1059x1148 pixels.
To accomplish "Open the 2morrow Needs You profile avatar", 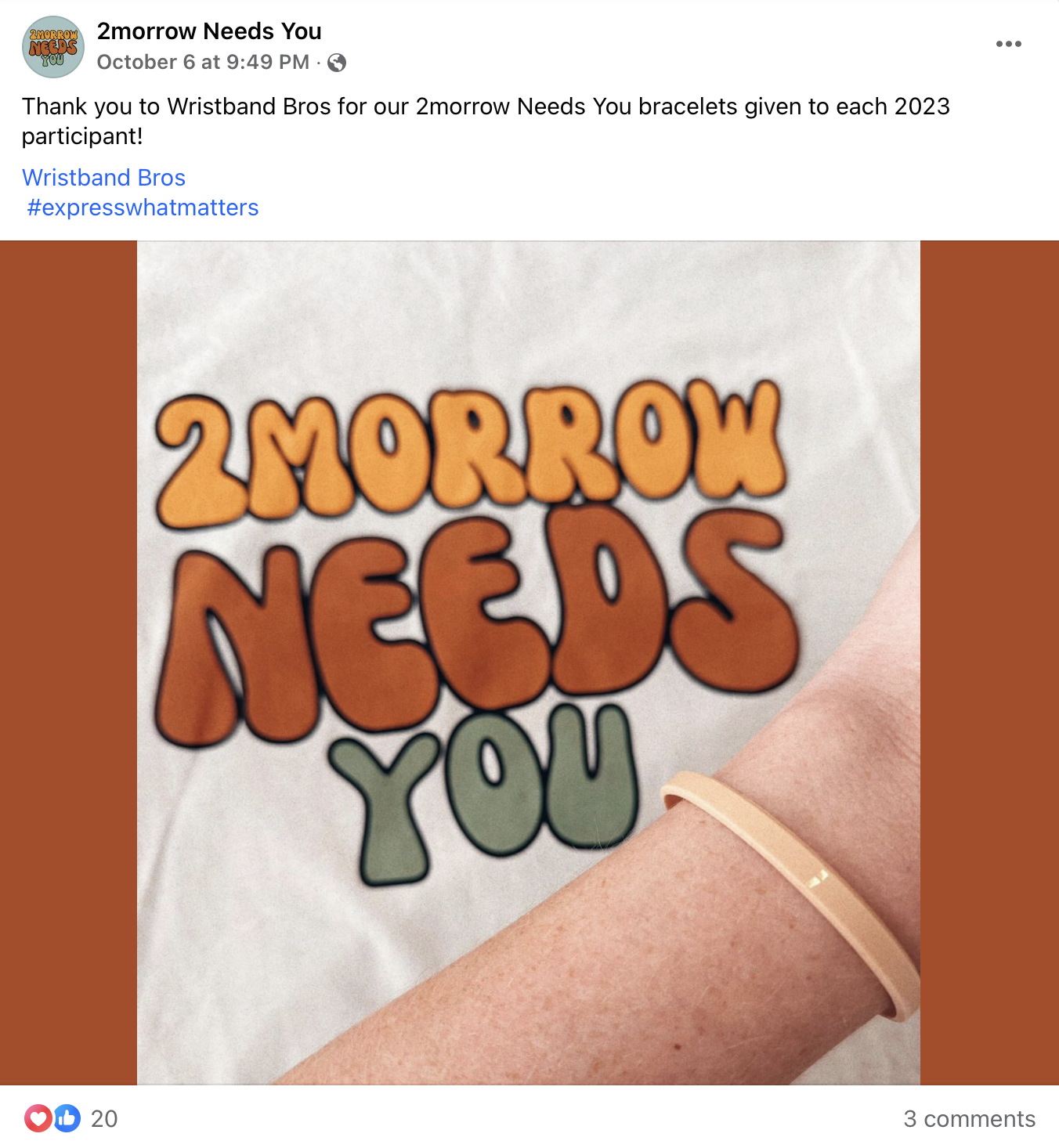I will 53,47.
